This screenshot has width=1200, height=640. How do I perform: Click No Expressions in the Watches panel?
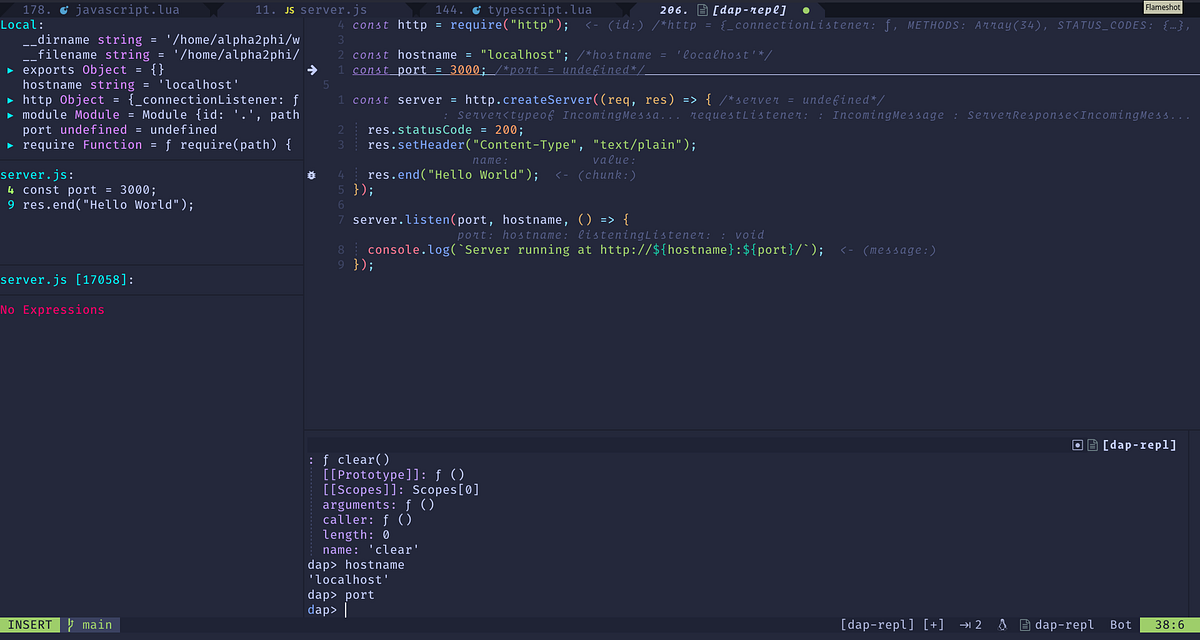[x=53, y=309]
